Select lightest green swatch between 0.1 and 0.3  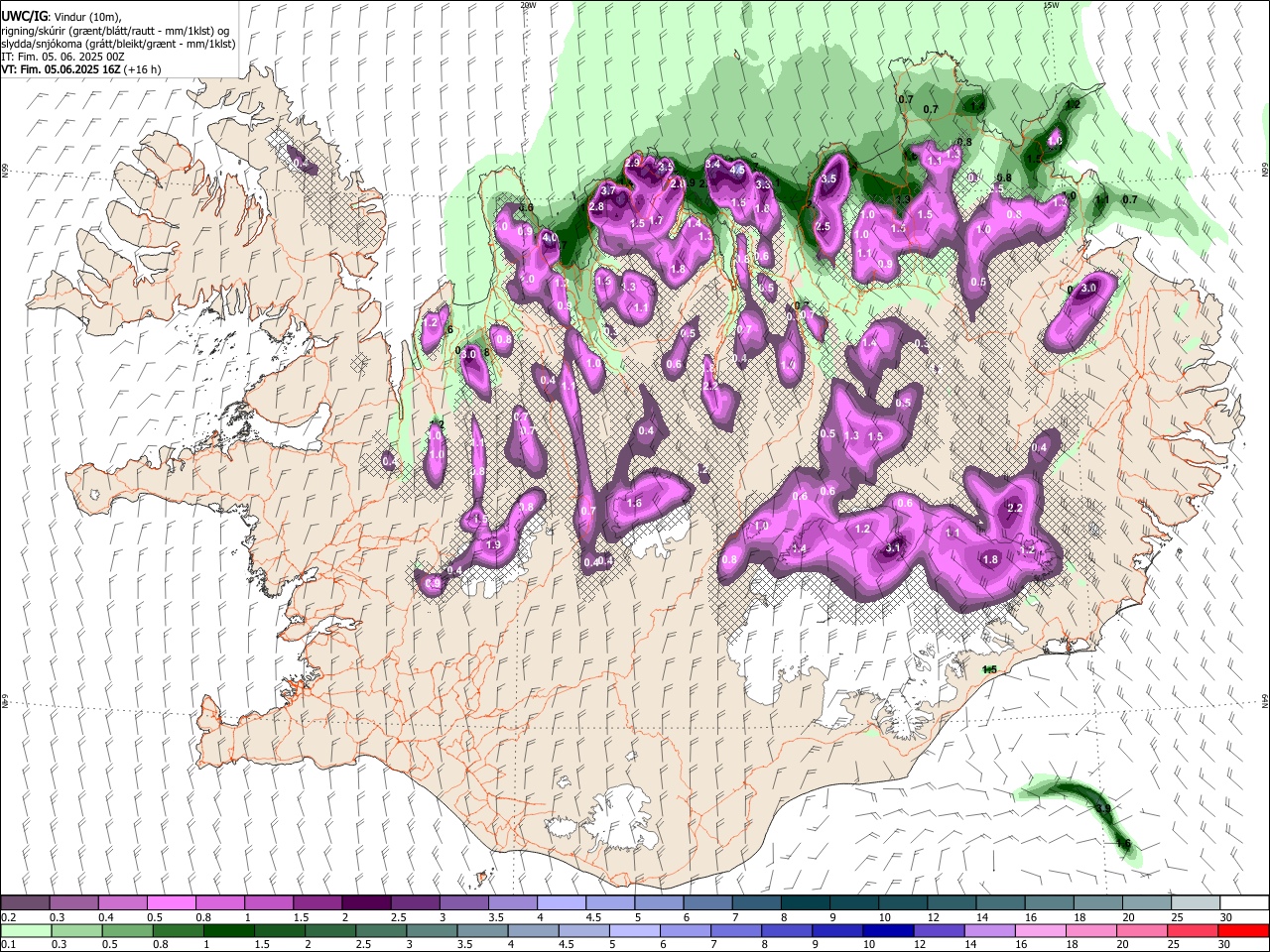pyautogui.click(x=26, y=930)
